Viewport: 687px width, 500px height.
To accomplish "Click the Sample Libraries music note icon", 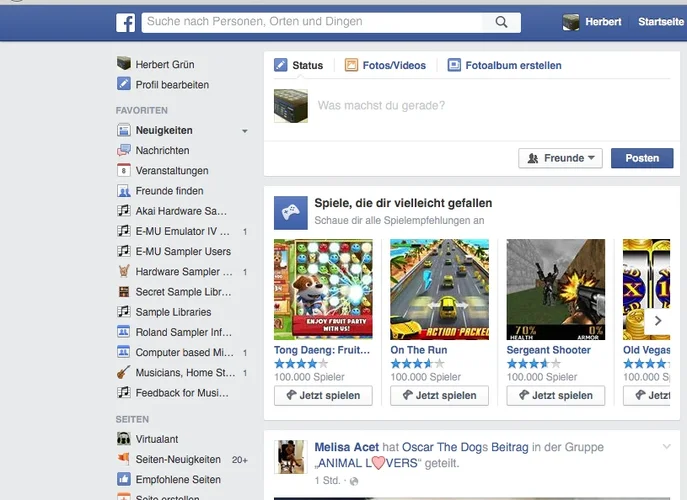I will (x=124, y=312).
